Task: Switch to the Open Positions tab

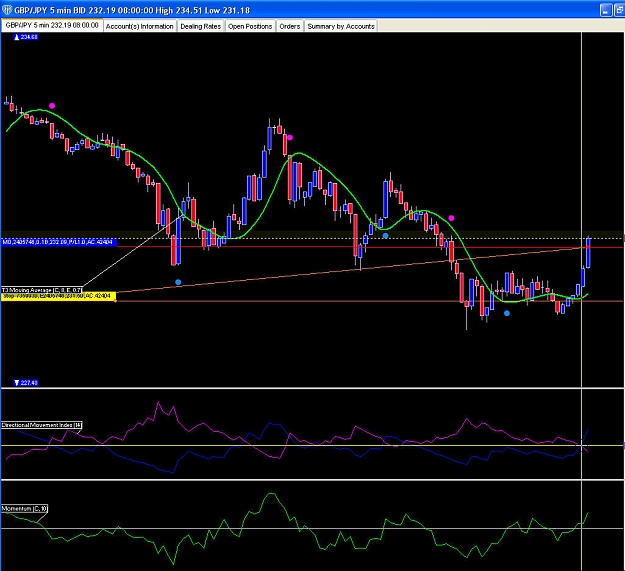Action: pos(250,26)
